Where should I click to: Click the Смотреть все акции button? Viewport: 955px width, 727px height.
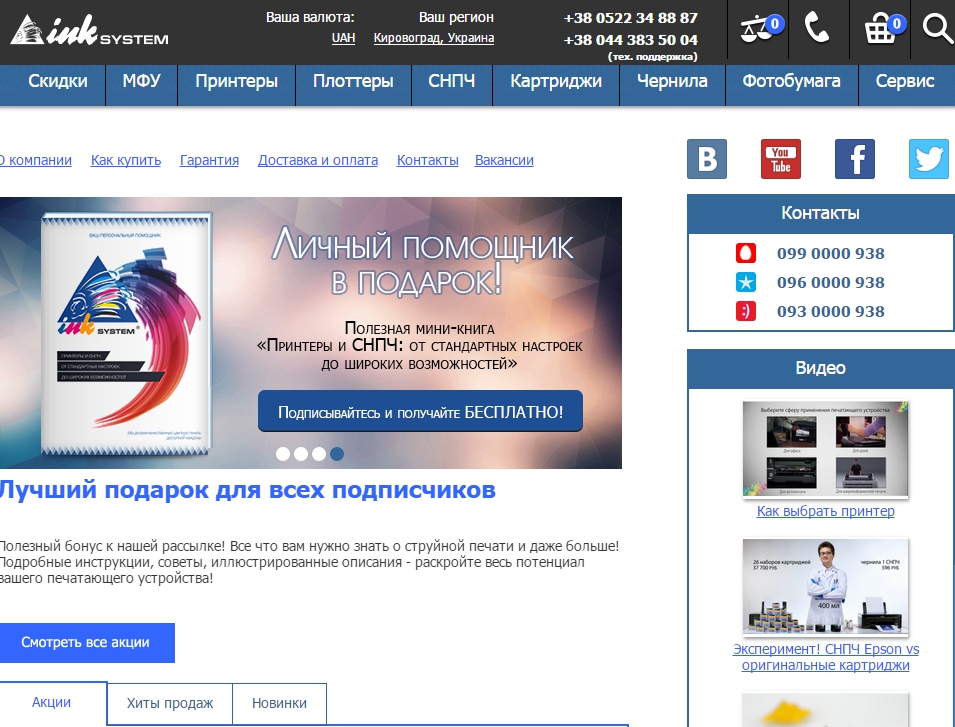86,642
